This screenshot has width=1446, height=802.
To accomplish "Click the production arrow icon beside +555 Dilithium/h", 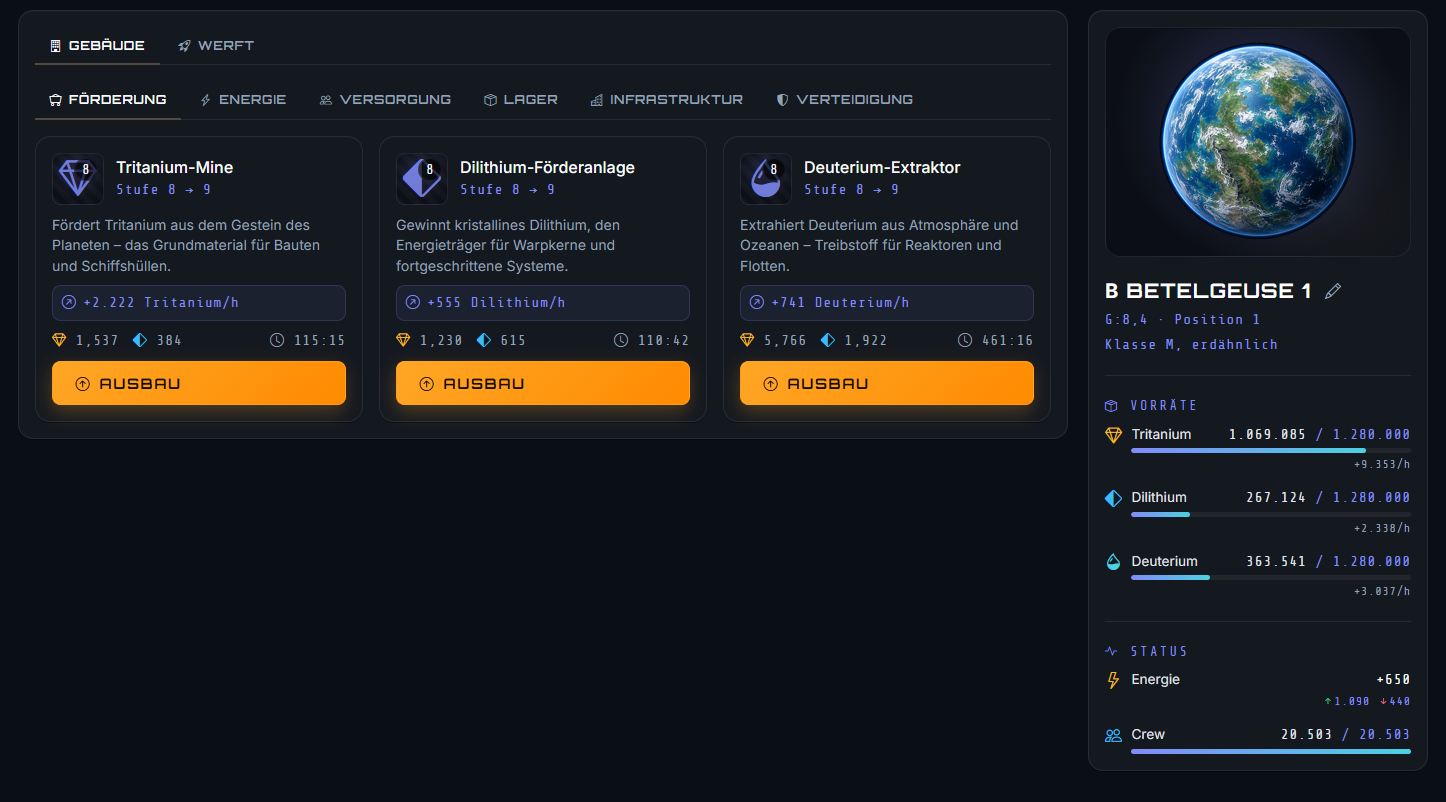I will pyautogui.click(x=413, y=302).
